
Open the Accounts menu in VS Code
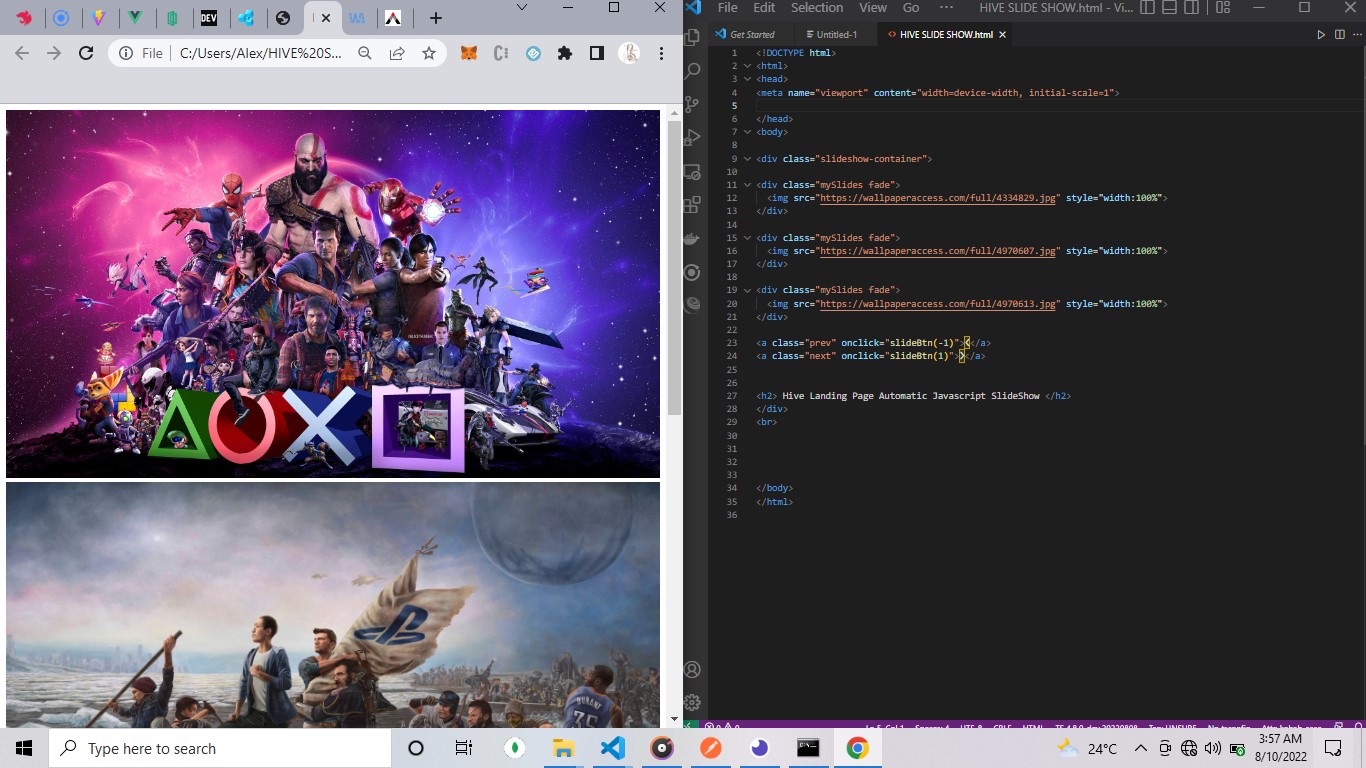click(x=692, y=669)
